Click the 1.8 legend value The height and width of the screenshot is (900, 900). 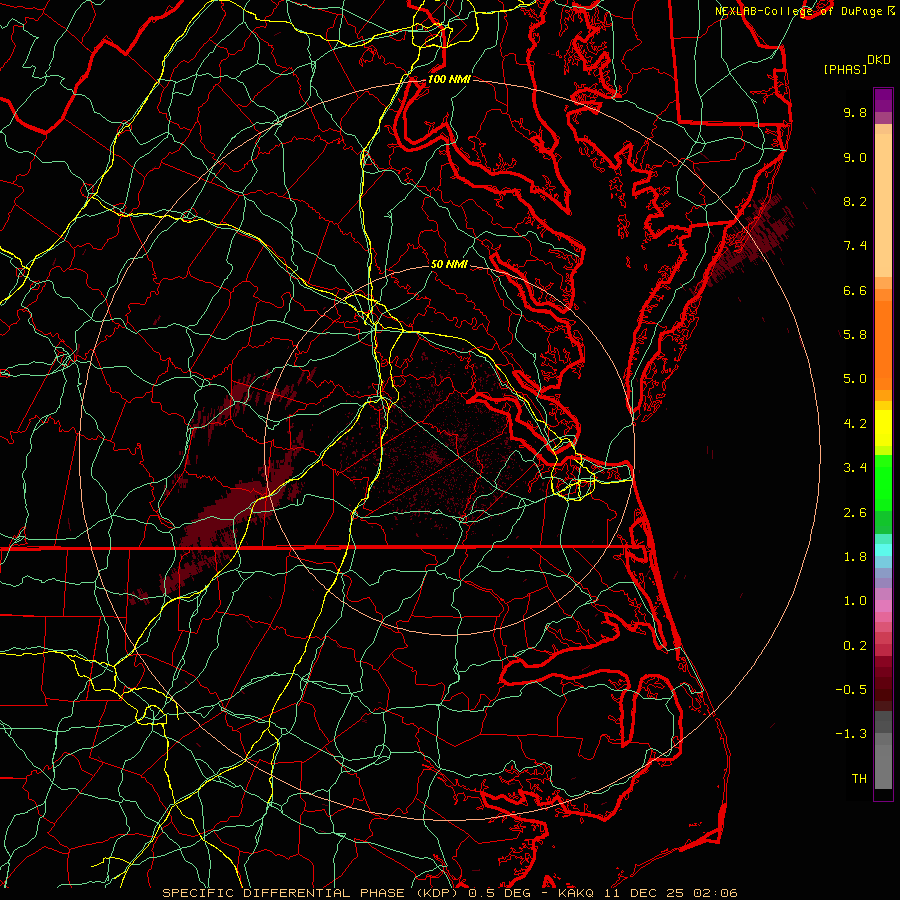pyautogui.click(x=855, y=557)
